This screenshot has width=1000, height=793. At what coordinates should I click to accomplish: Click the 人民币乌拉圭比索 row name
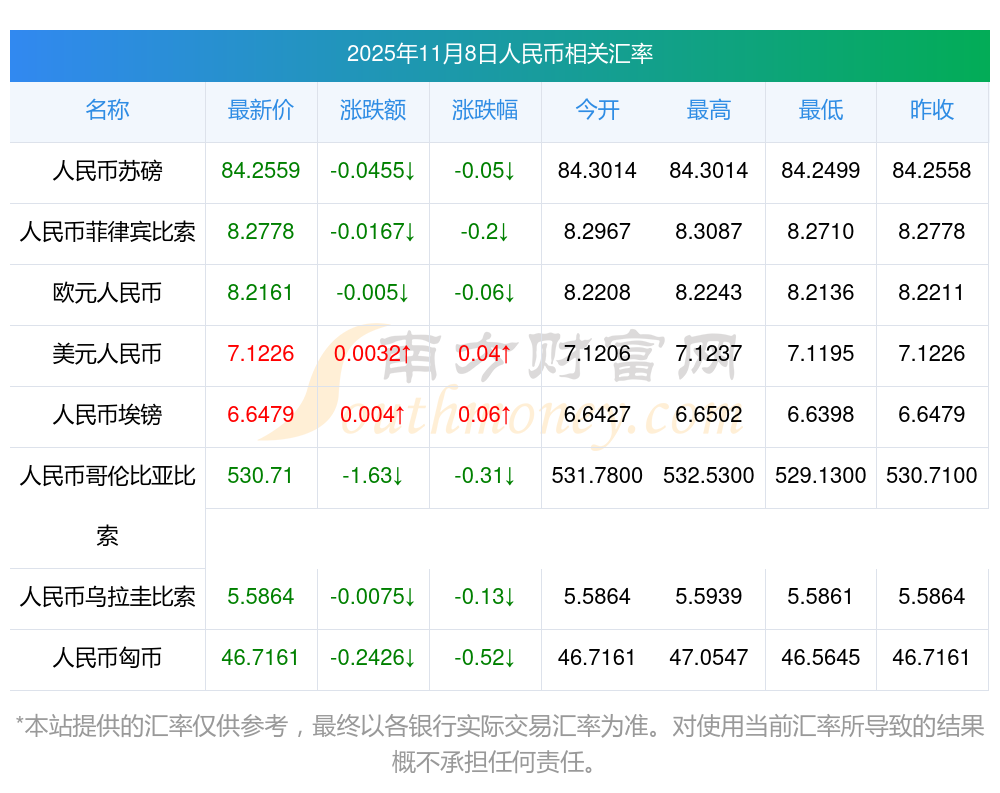(x=107, y=597)
